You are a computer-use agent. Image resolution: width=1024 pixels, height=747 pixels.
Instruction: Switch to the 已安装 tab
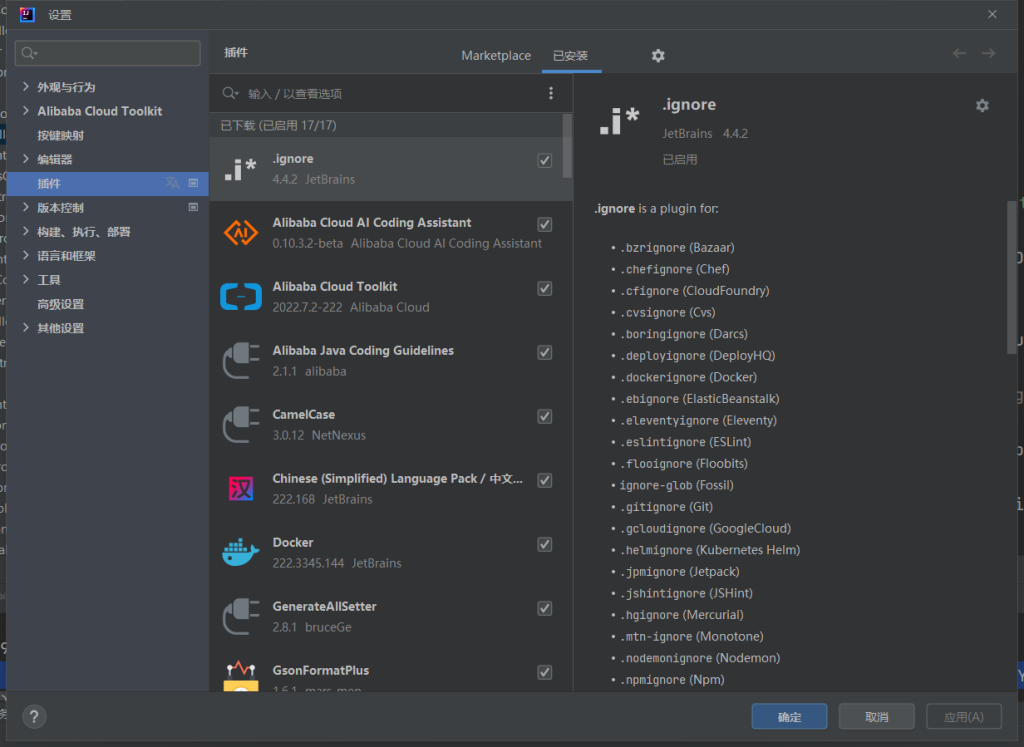pyautogui.click(x=570, y=56)
